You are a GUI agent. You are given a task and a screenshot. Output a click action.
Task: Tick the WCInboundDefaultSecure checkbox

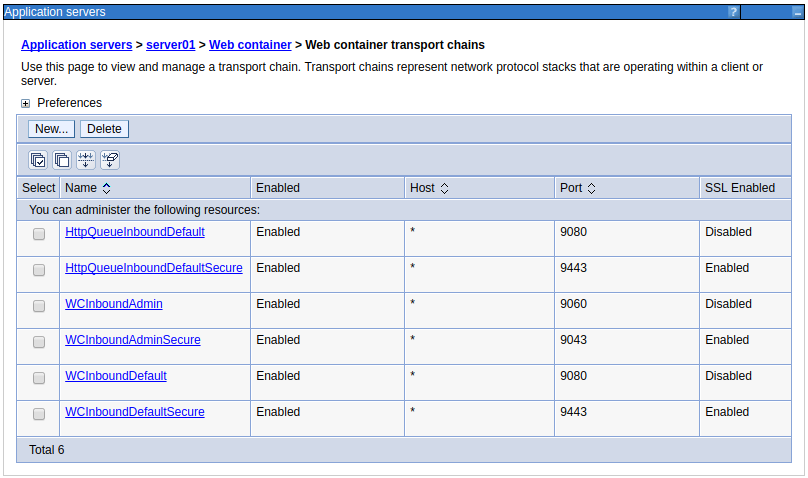tap(39, 414)
